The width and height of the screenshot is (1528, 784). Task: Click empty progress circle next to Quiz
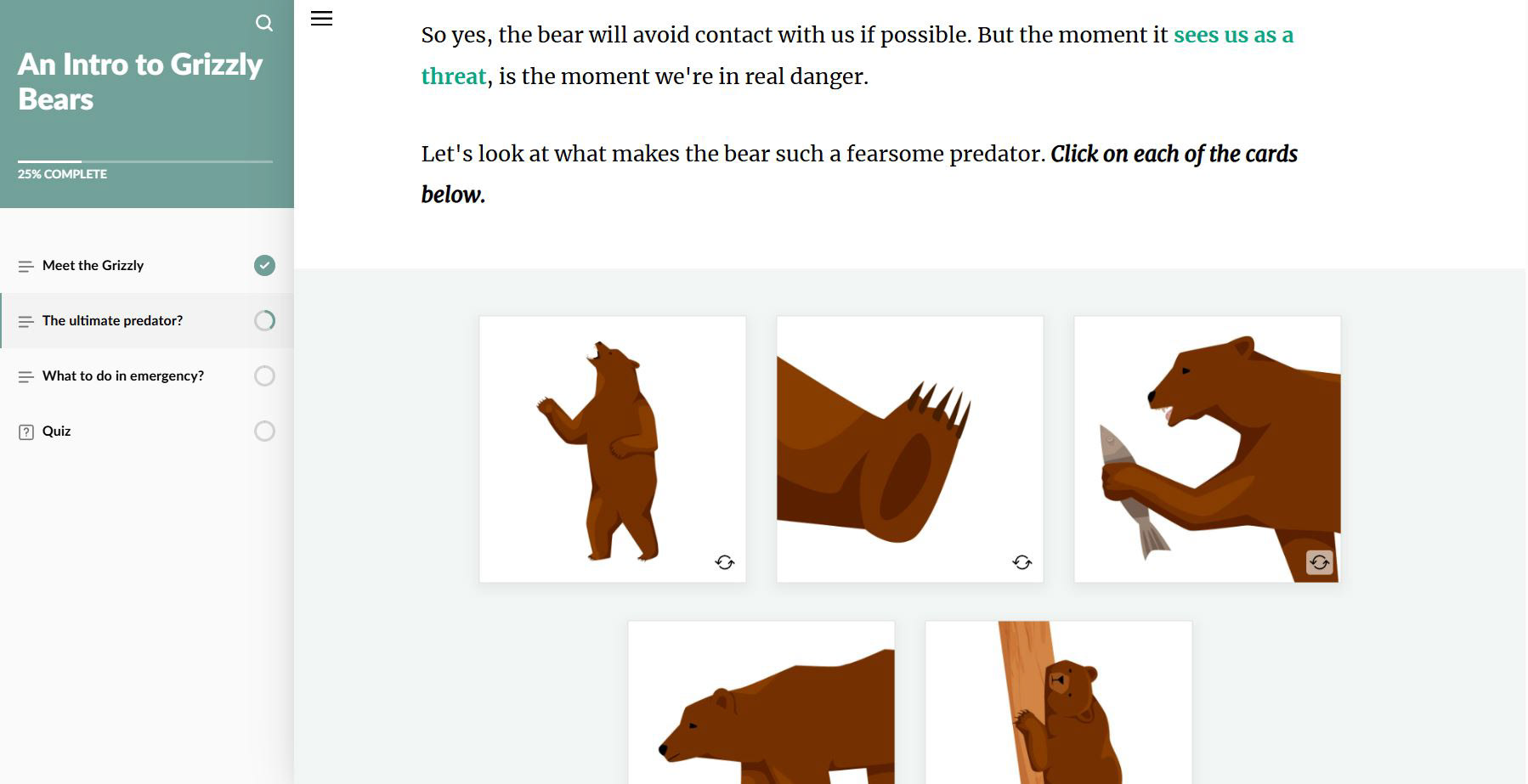pos(264,431)
